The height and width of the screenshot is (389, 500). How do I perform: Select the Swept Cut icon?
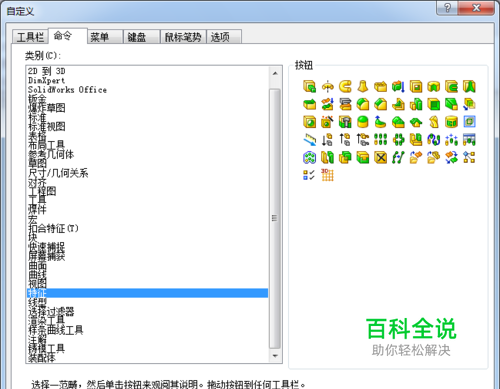(451, 87)
